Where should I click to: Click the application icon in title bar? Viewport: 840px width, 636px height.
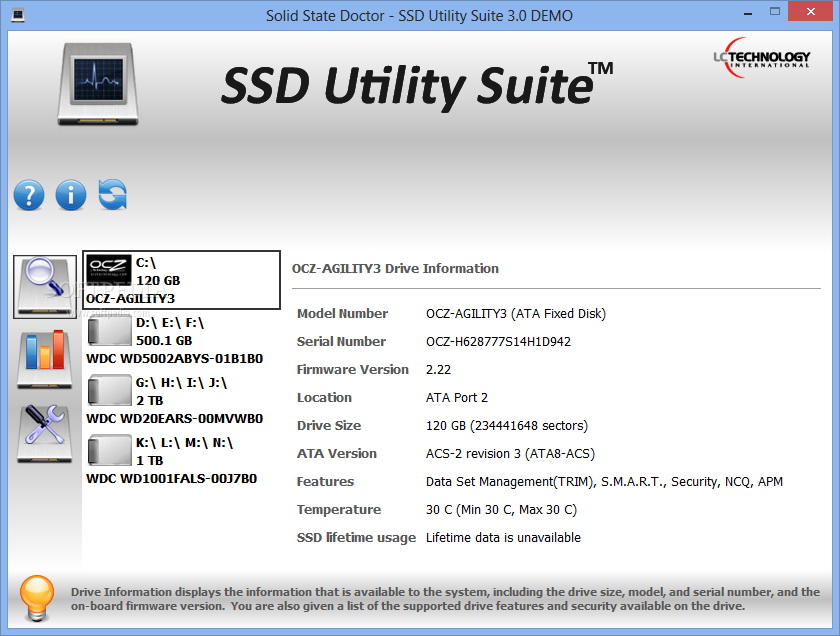18,15
